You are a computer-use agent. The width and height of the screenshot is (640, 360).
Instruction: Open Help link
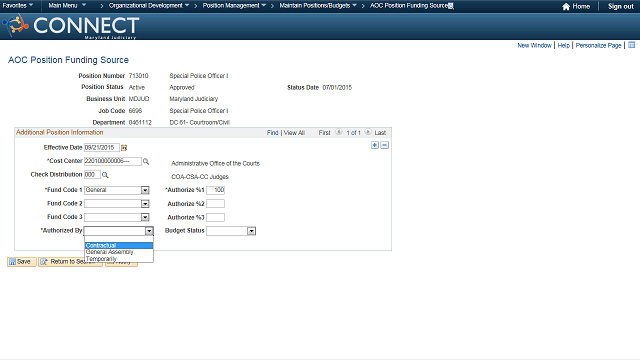pyautogui.click(x=563, y=45)
